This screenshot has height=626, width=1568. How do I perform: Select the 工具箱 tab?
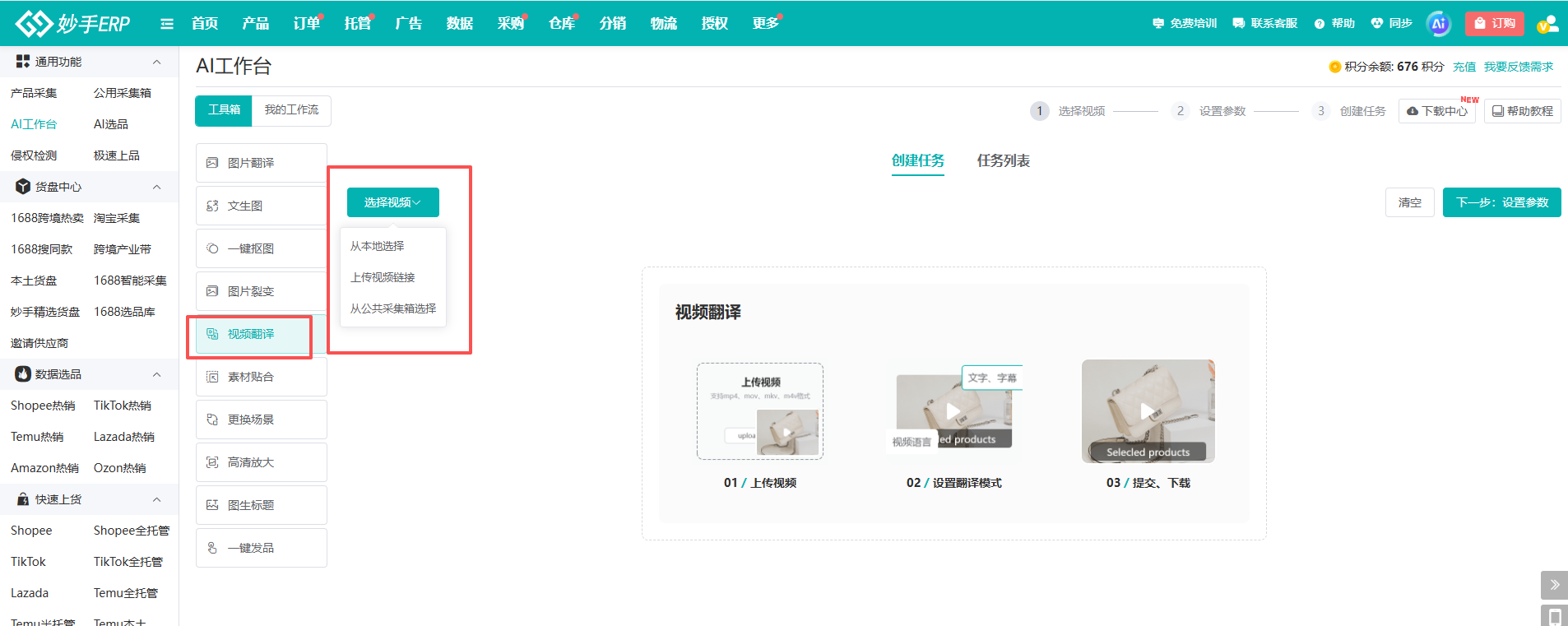point(224,110)
